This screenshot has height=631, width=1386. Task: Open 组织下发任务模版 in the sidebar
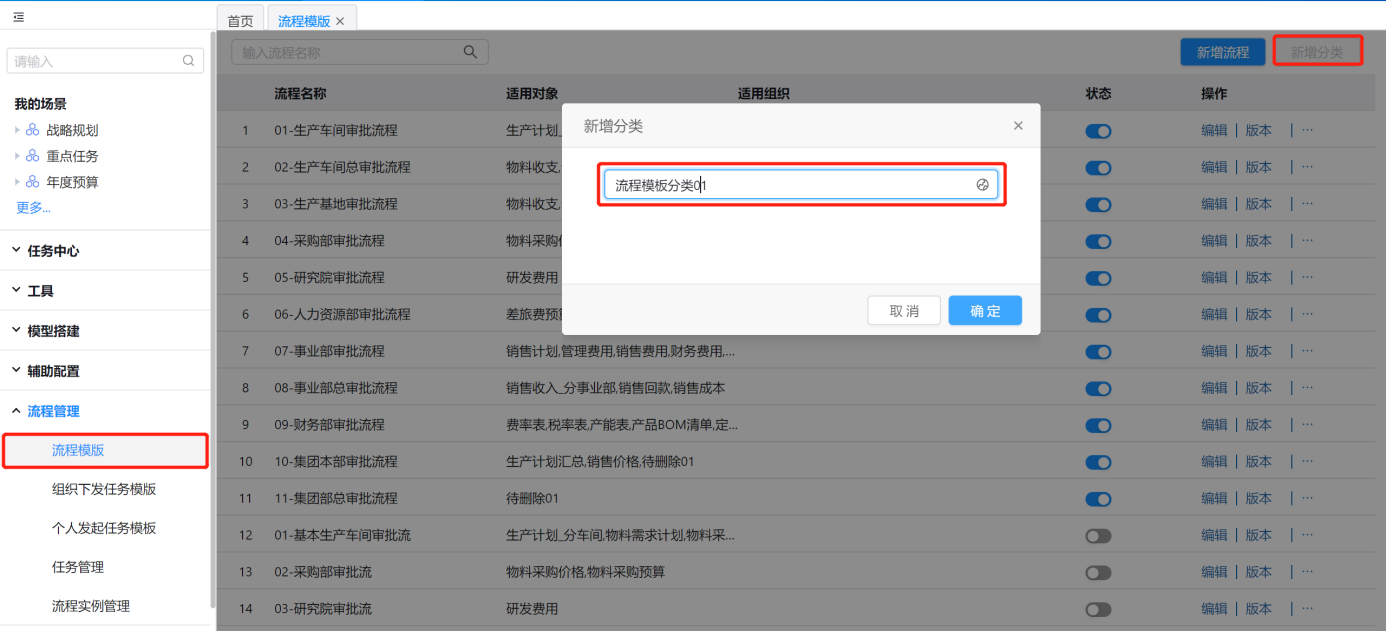[104, 489]
